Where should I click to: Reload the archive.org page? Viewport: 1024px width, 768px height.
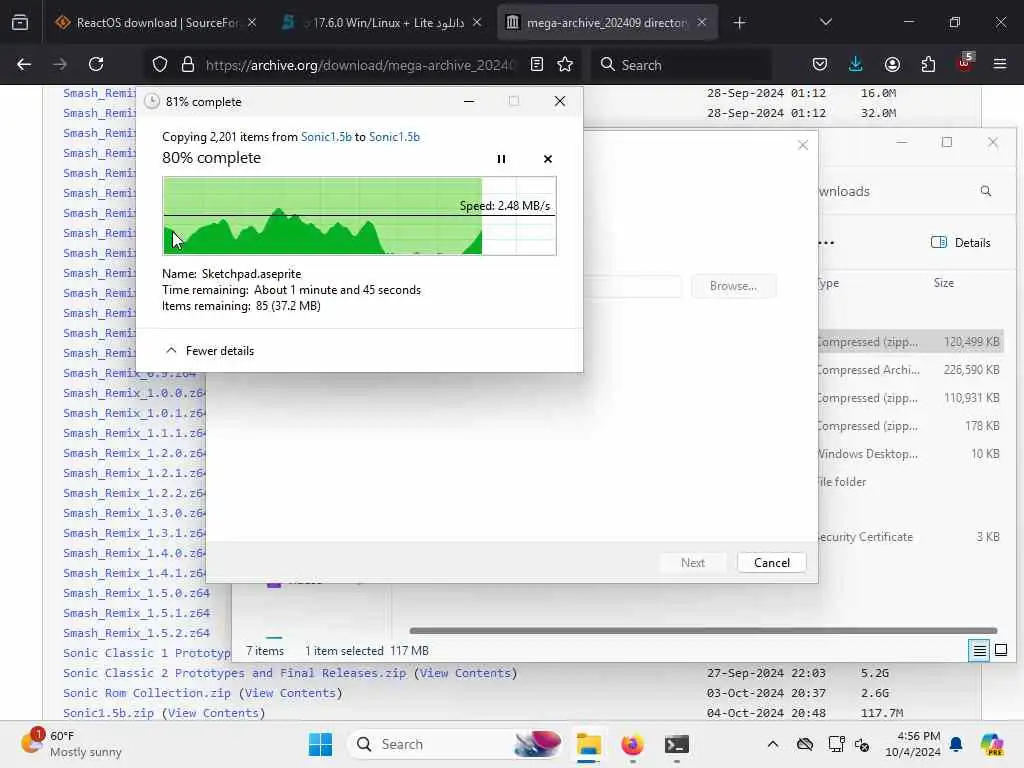(x=96, y=64)
